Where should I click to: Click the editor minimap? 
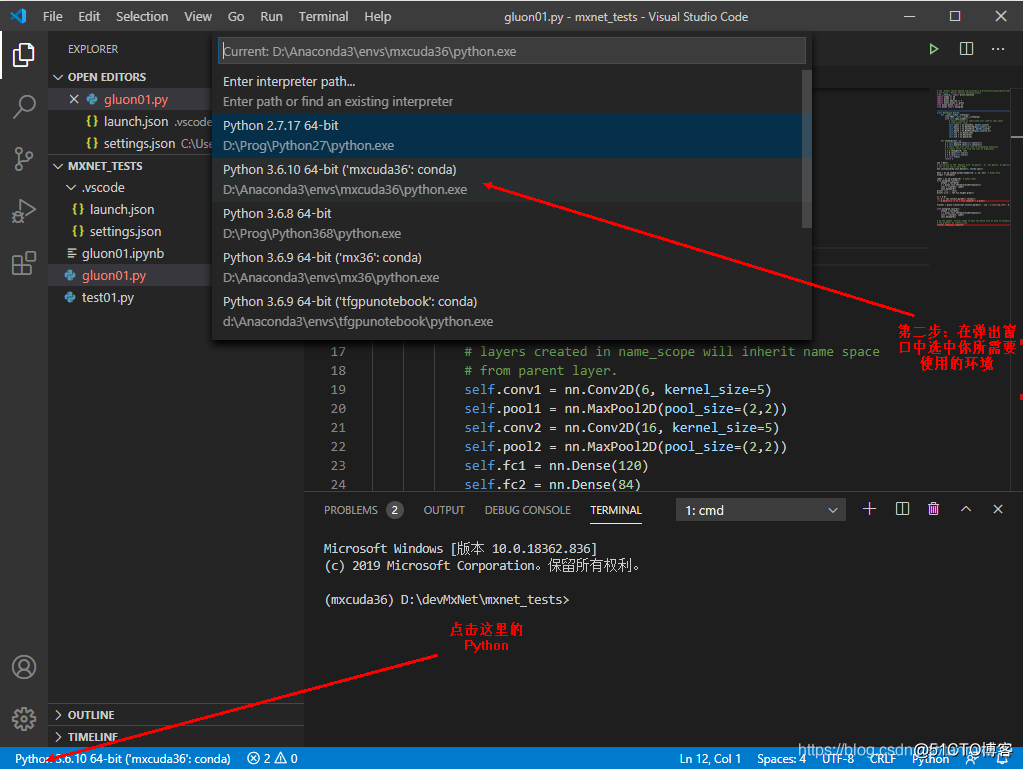click(x=972, y=160)
